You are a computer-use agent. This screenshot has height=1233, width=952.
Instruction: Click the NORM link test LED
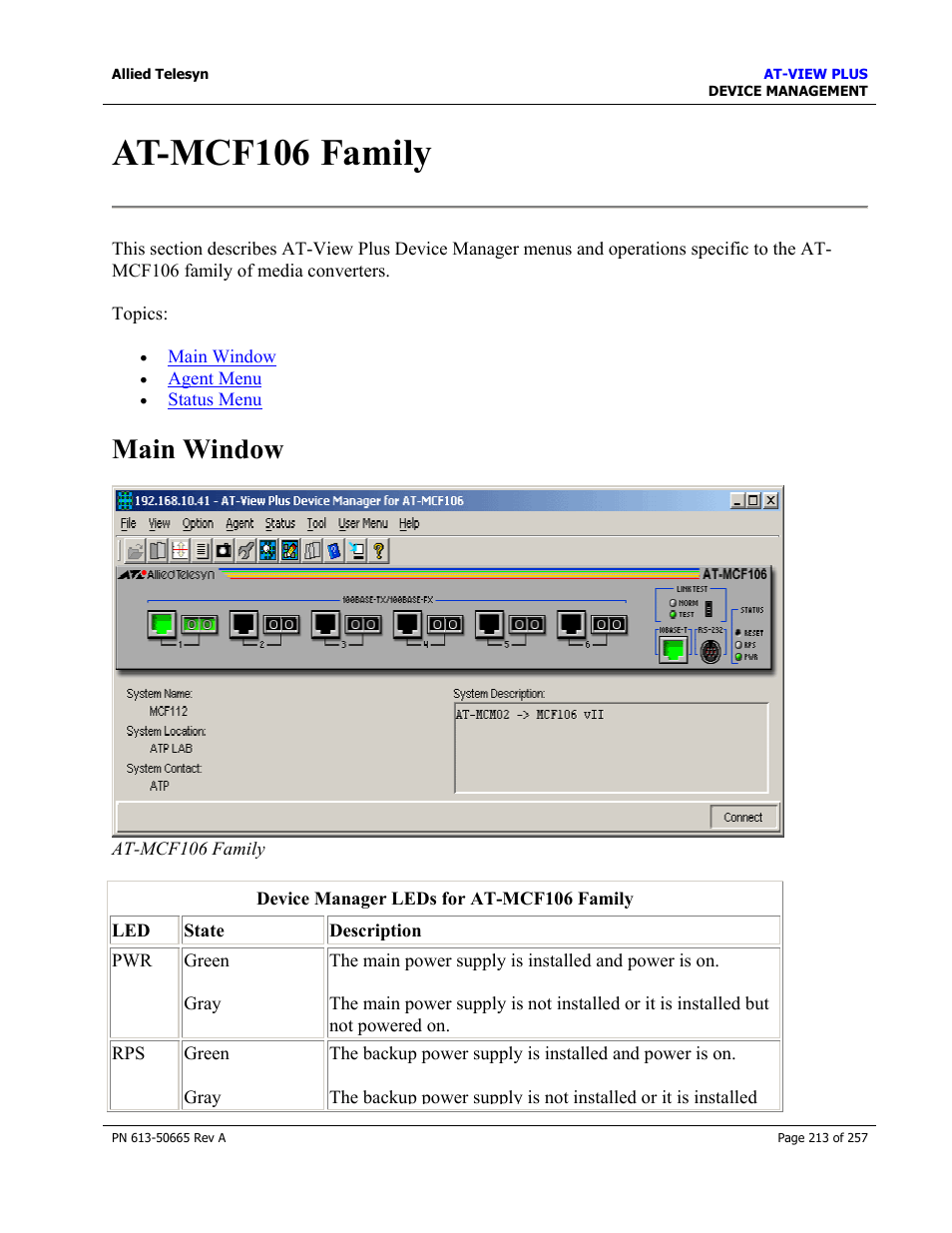point(673,603)
